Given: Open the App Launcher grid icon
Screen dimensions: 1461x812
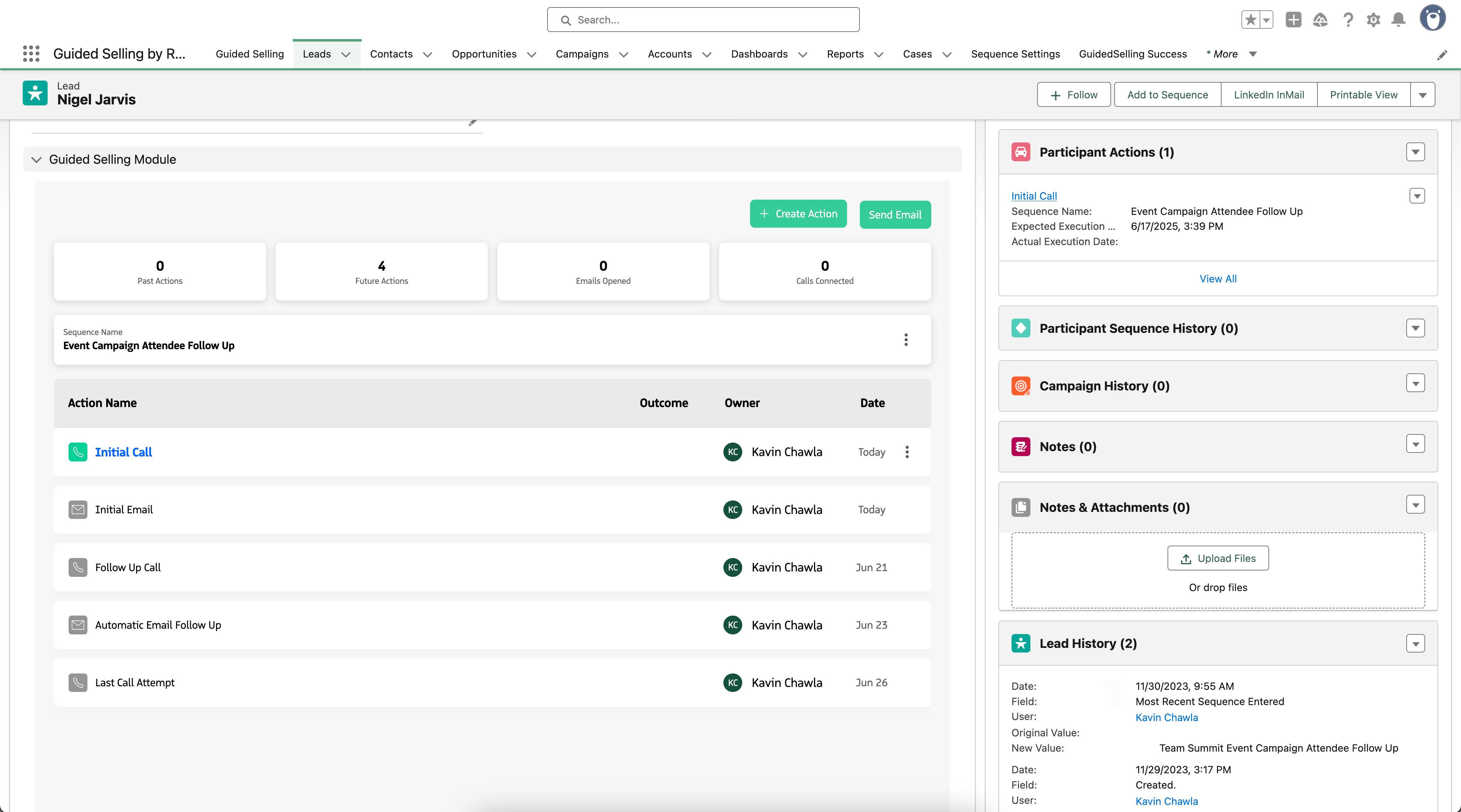Looking at the screenshot, I should [31, 54].
